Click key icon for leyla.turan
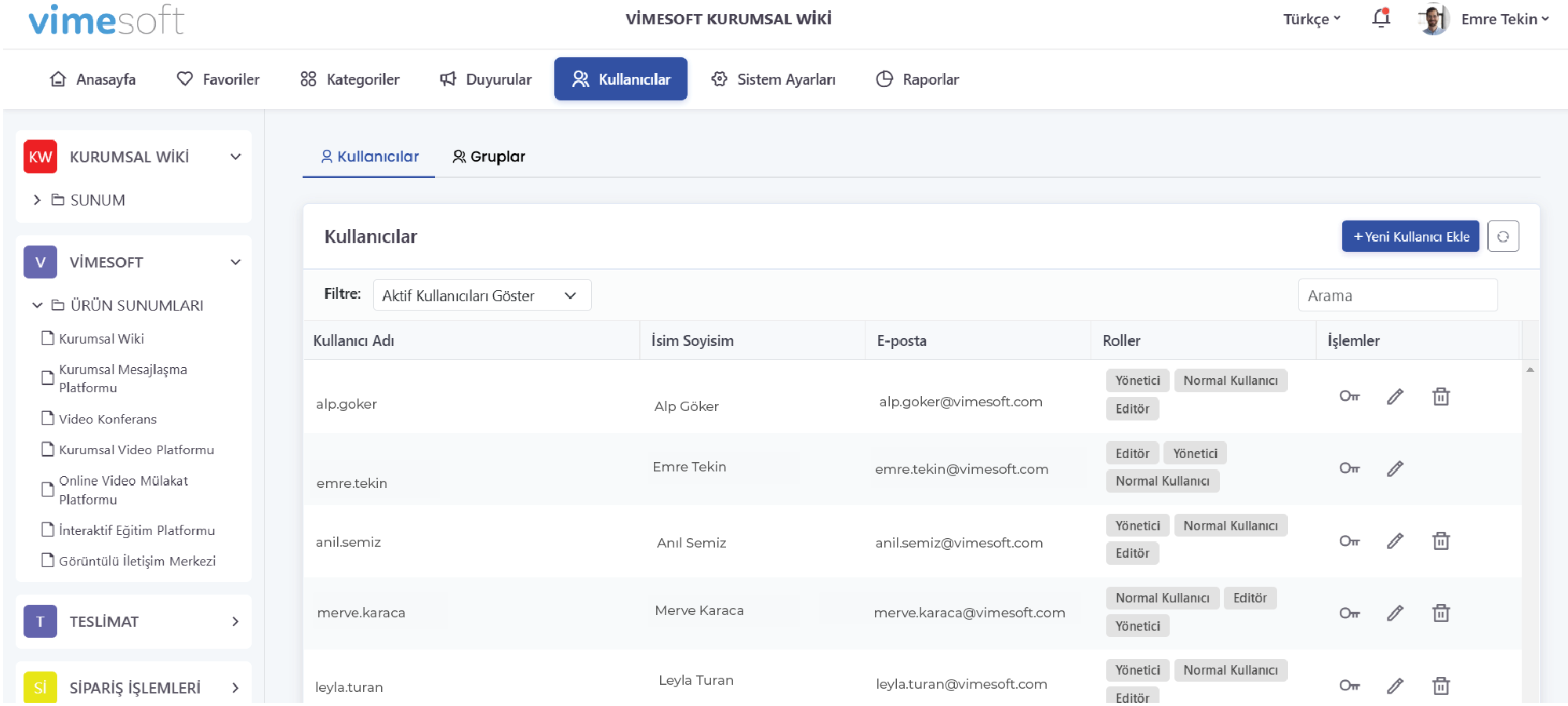Image resolution: width=1568 pixels, height=706 pixels. pyautogui.click(x=1349, y=686)
